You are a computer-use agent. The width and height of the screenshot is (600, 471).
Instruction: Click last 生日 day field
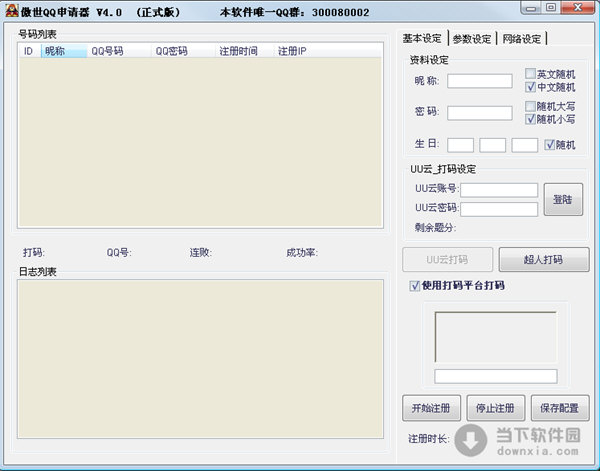[x=525, y=145]
